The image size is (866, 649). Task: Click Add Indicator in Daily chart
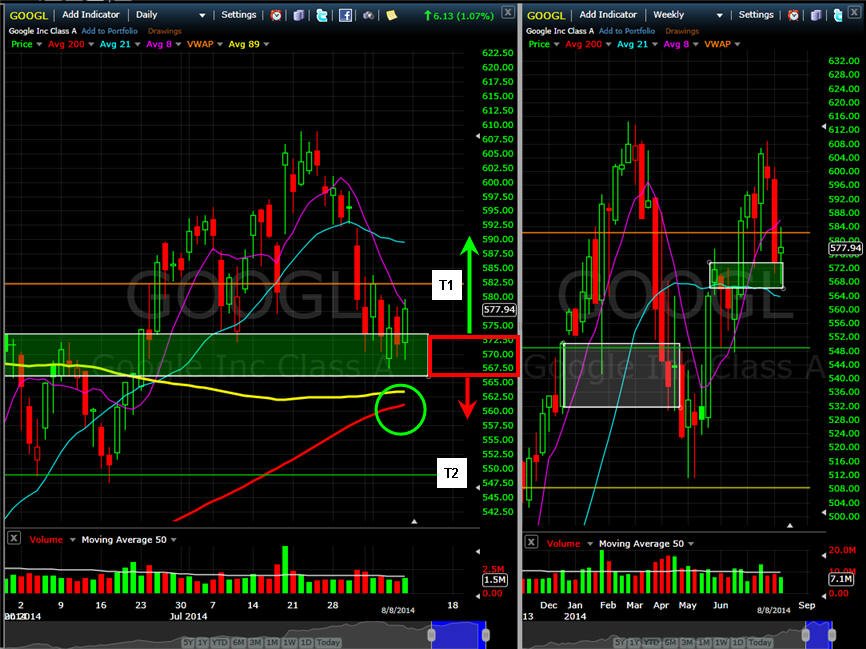point(91,15)
